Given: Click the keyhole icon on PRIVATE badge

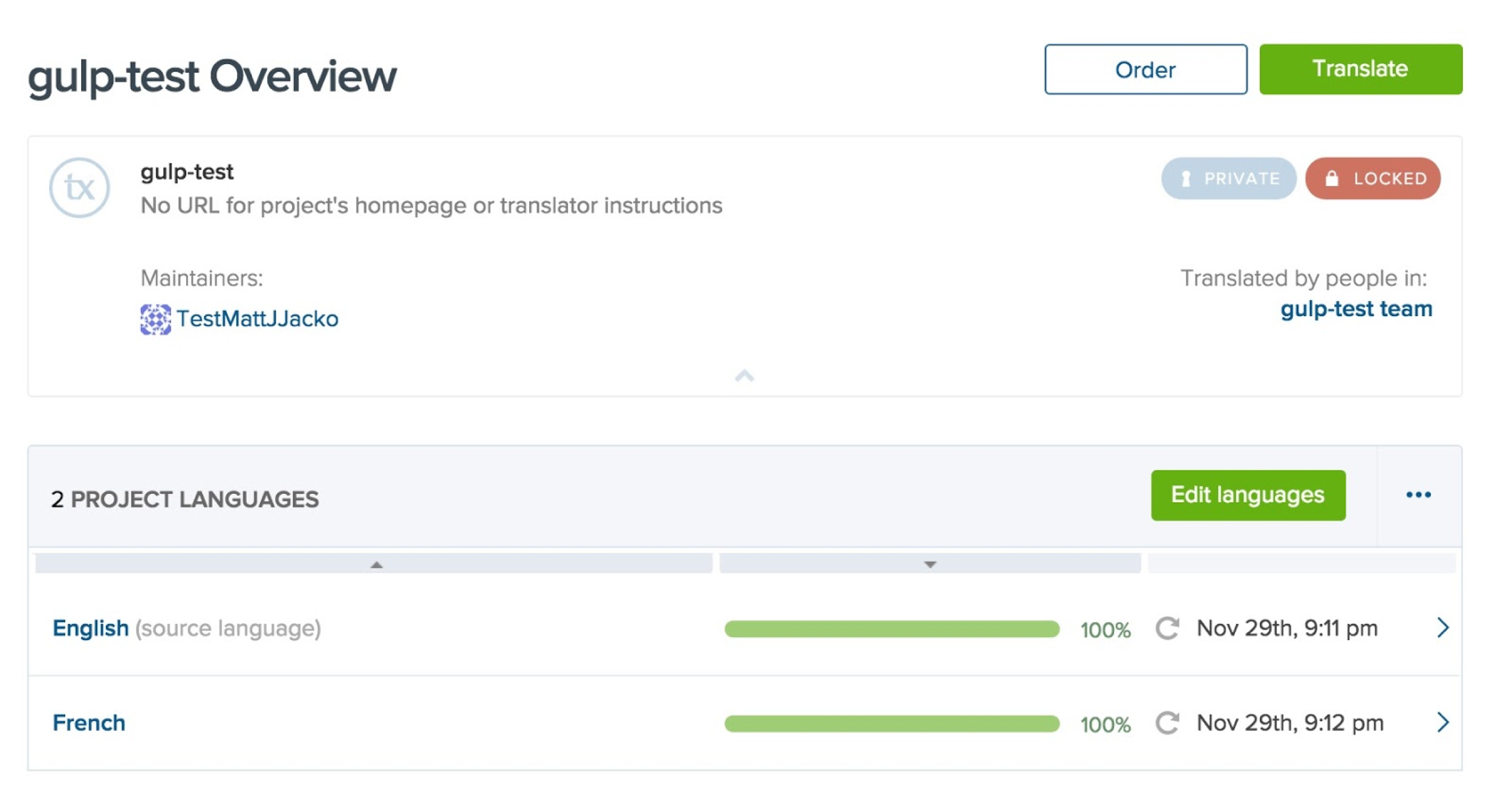Looking at the screenshot, I should click(x=1186, y=179).
